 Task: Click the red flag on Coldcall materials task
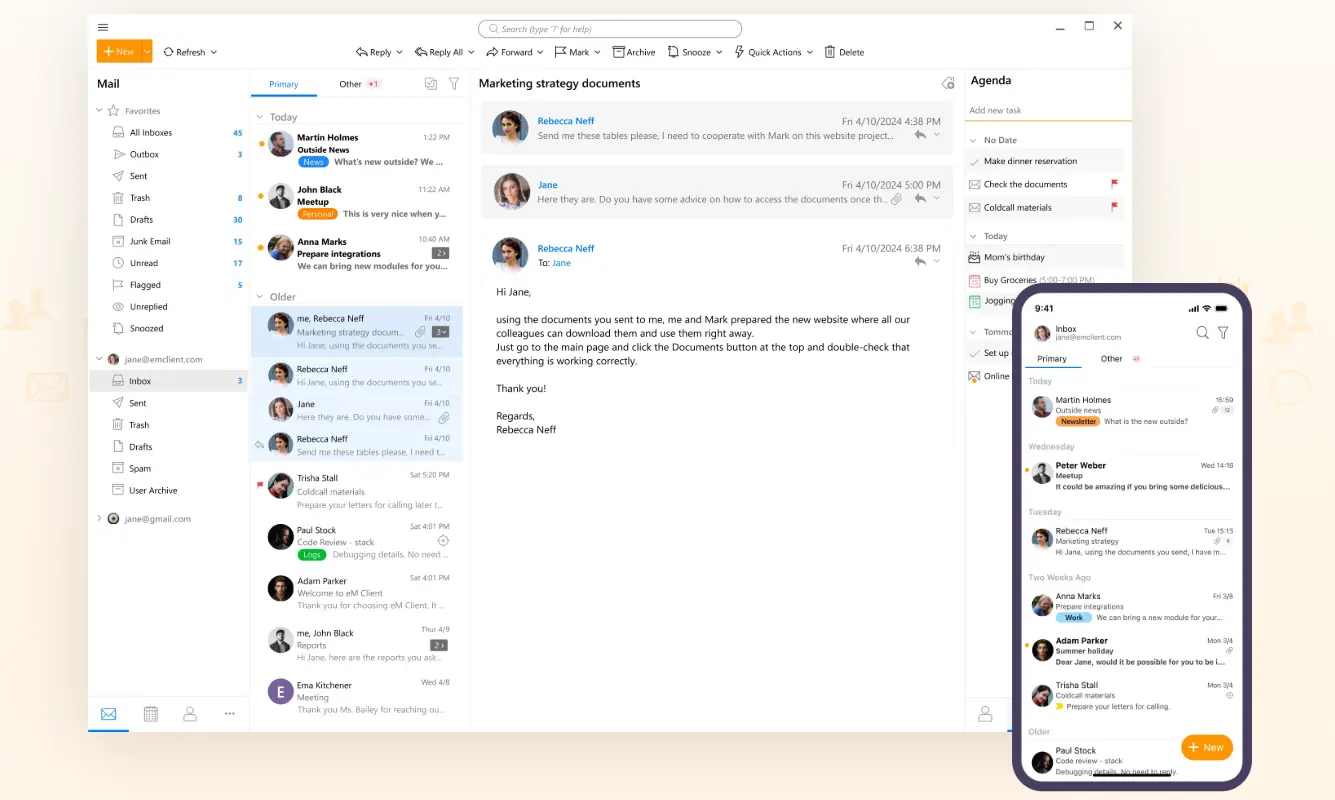point(1114,207)
